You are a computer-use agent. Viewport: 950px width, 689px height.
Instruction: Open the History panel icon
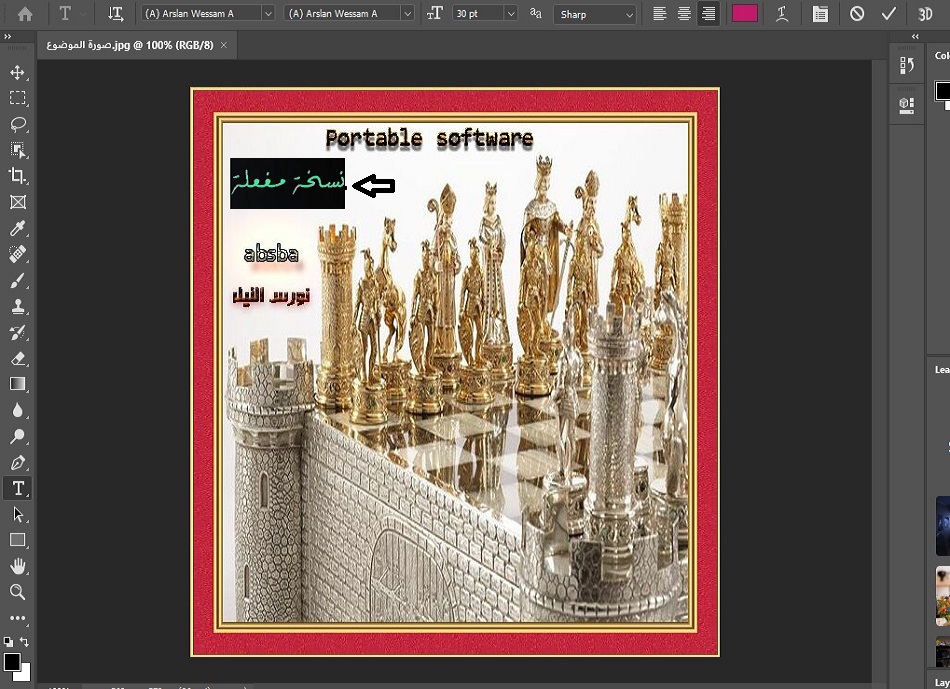[x=907, y=65]
